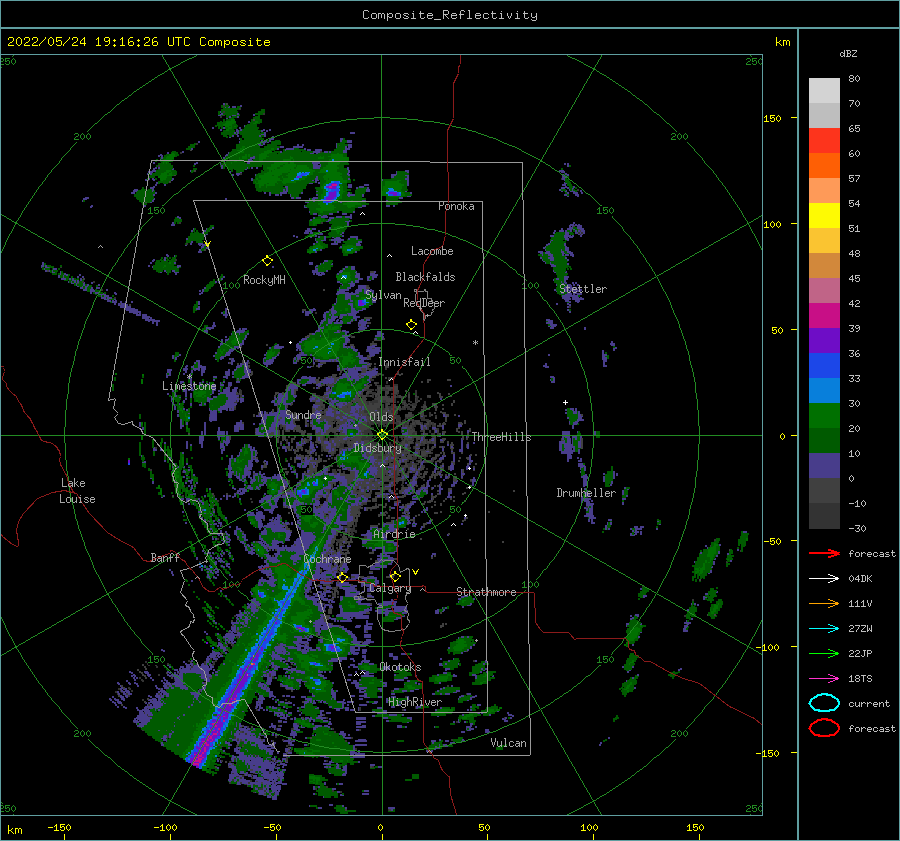Image resolution: width=900 pixels, height=841 pixels.
Task: Click the Calgary city label
Action: point(390,588)
